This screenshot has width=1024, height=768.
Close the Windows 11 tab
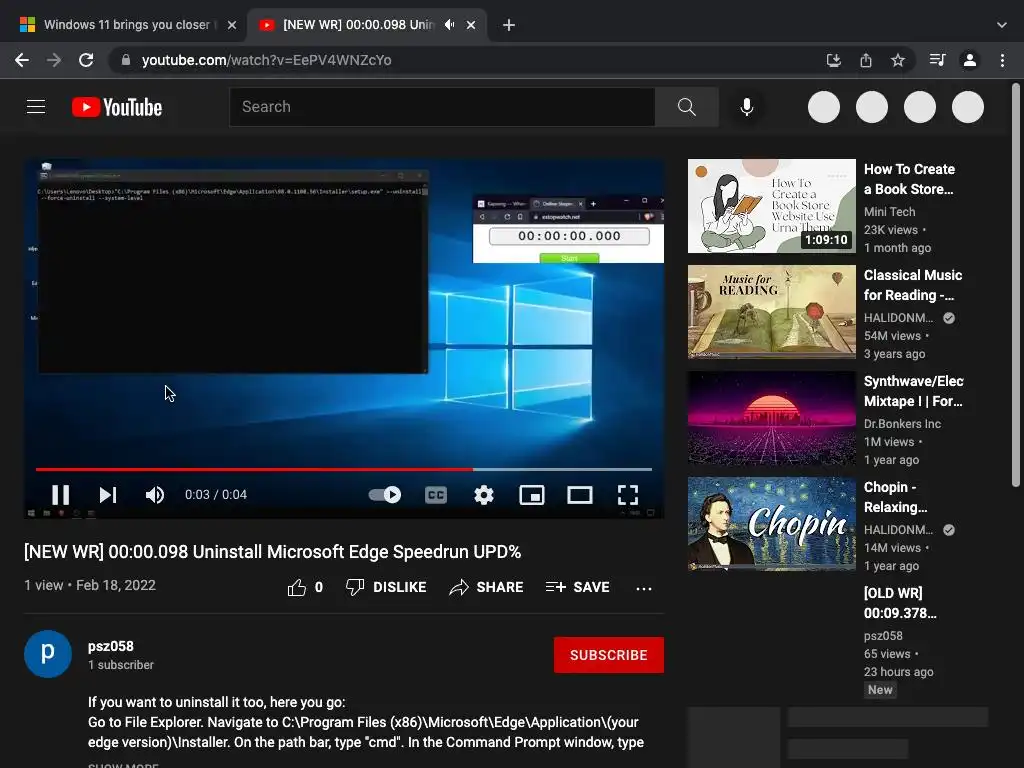232,25
